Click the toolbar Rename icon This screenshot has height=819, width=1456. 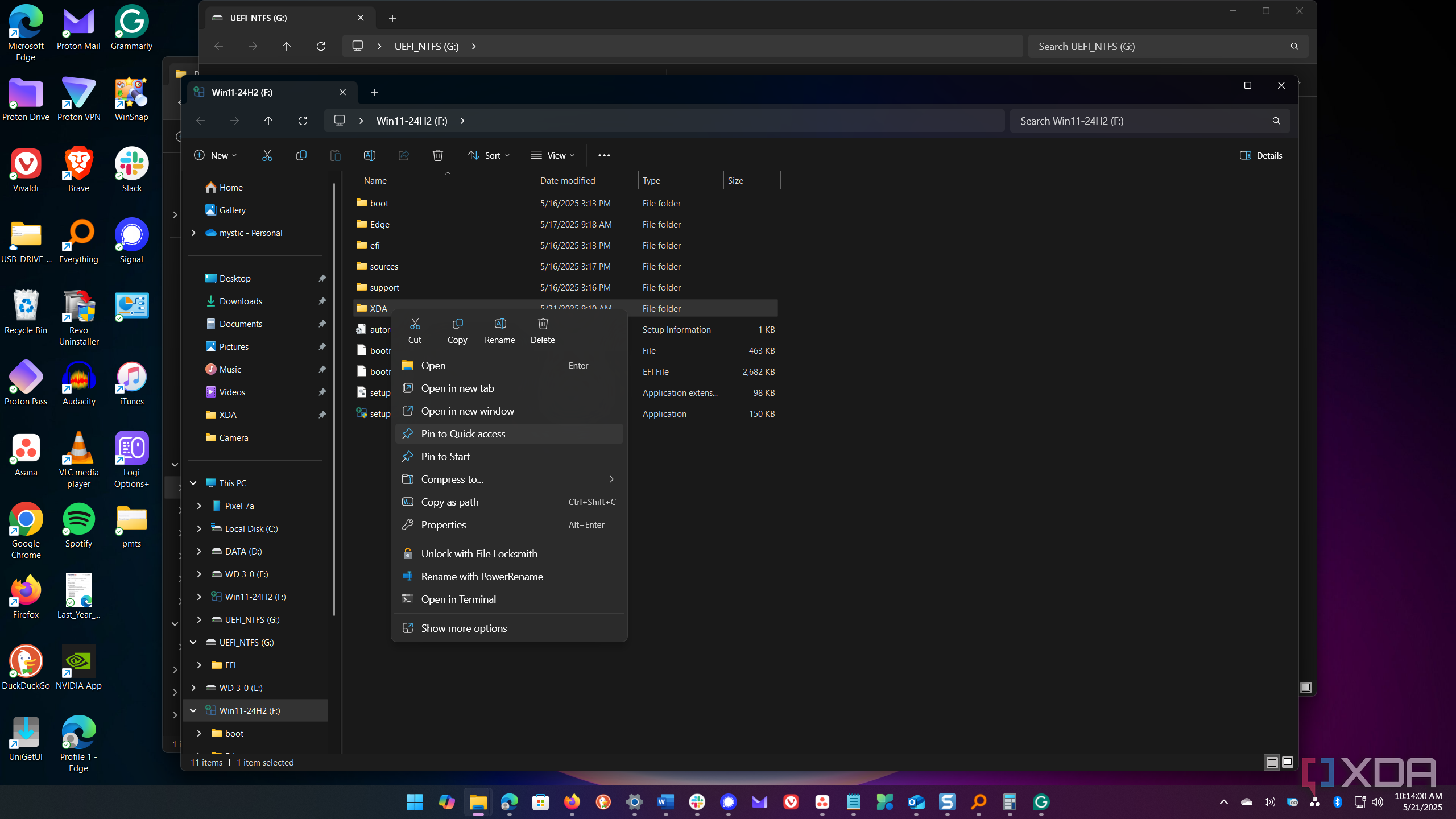pyautogui.click(x=369, y=155)
